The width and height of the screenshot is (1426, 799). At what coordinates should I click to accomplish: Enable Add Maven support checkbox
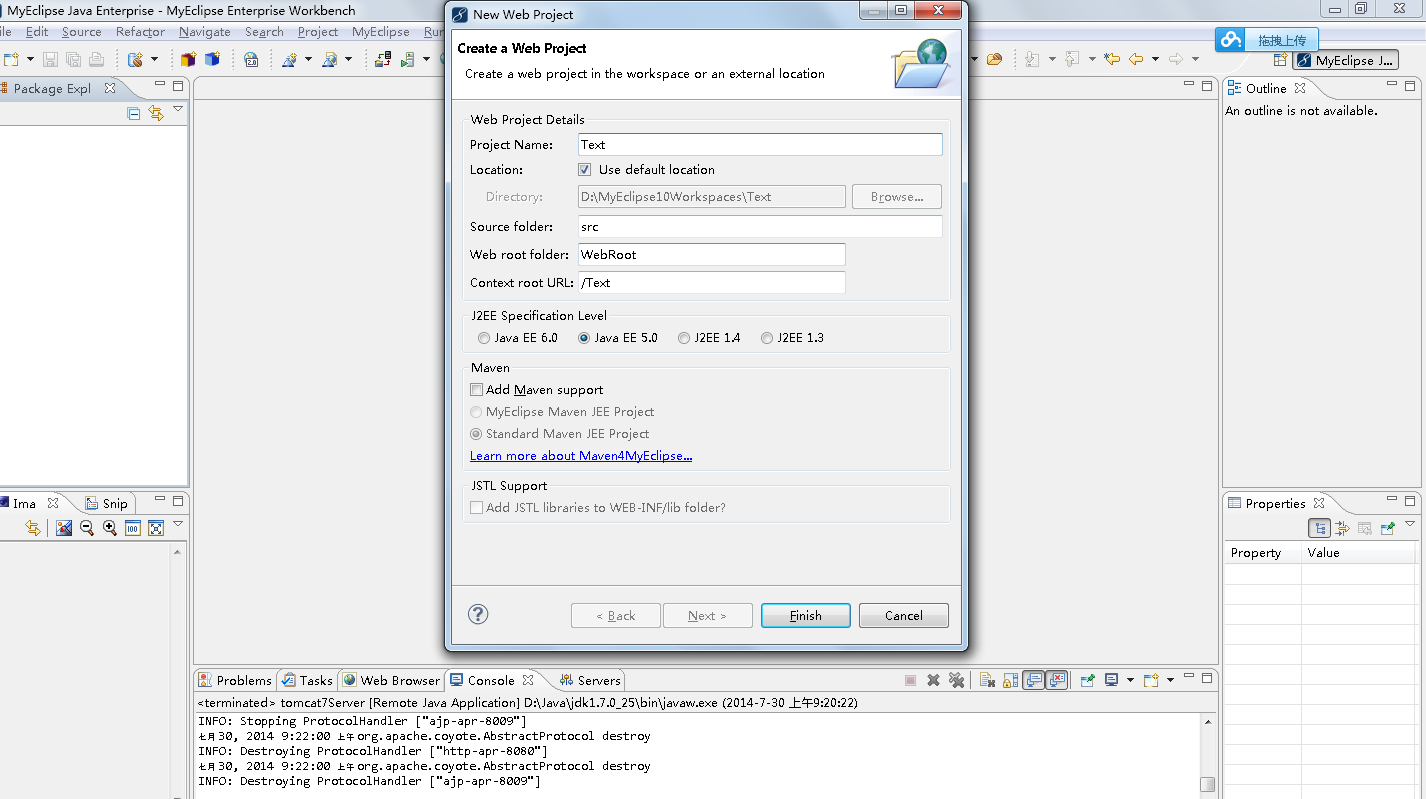477,389
